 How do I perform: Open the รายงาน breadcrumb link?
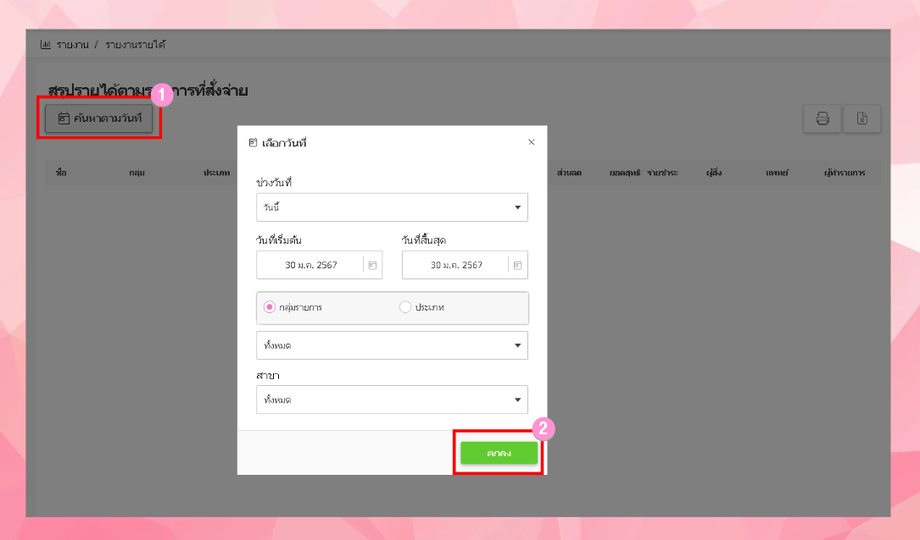click(72, 45)
